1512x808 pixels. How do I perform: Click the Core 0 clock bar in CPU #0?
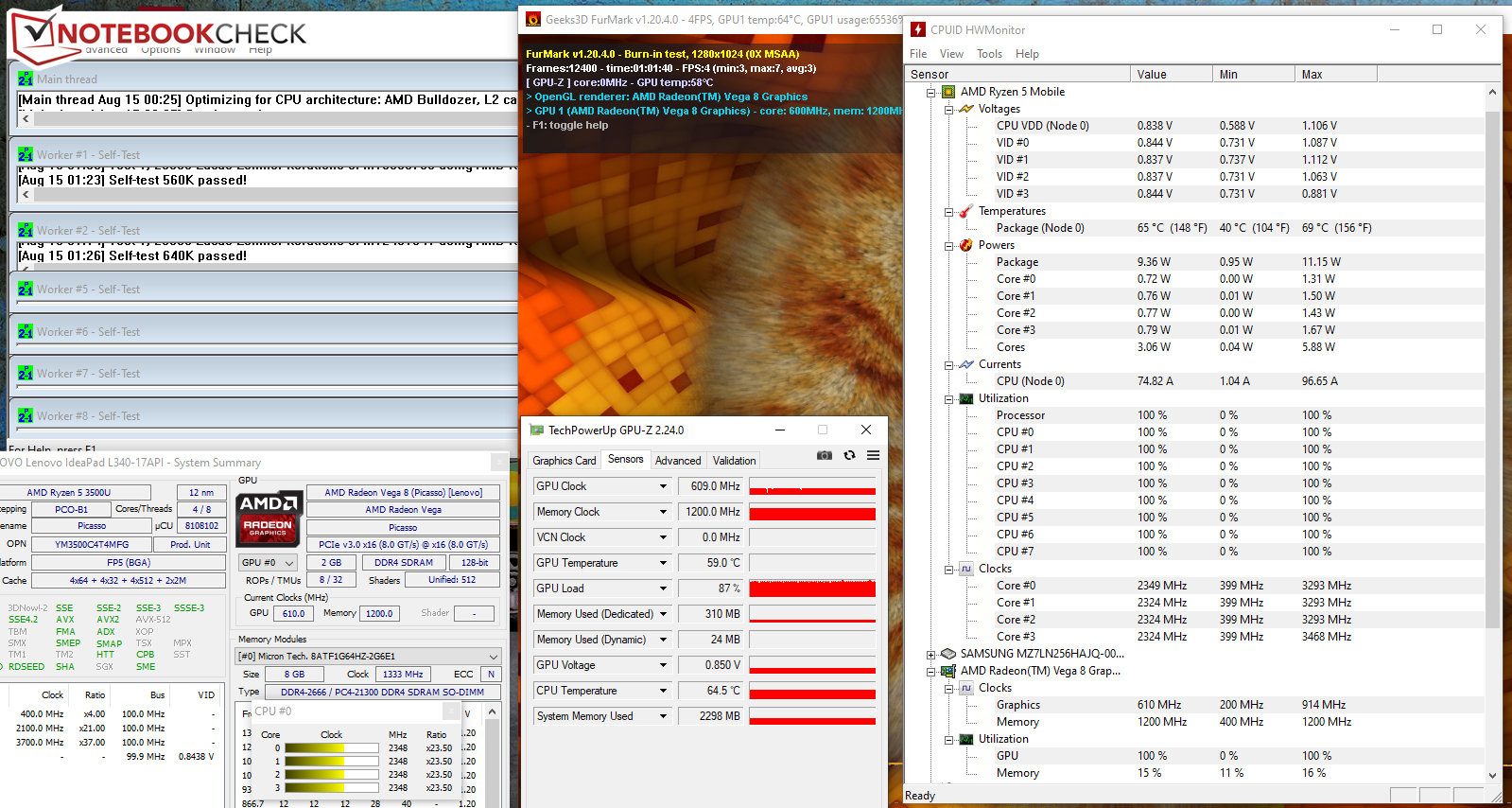(x=332, y=748)
